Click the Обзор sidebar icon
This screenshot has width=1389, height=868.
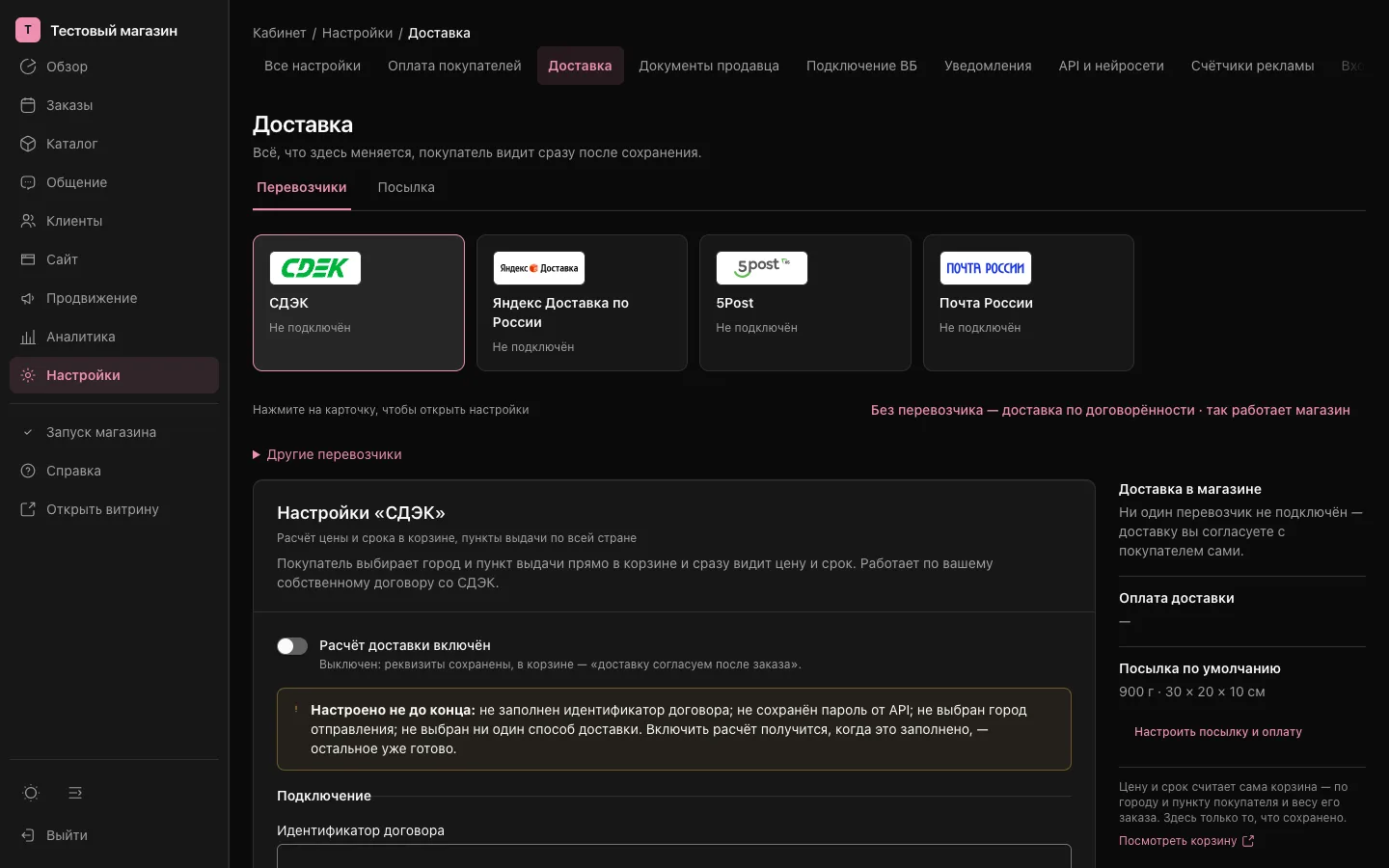(x=28, y=67)
